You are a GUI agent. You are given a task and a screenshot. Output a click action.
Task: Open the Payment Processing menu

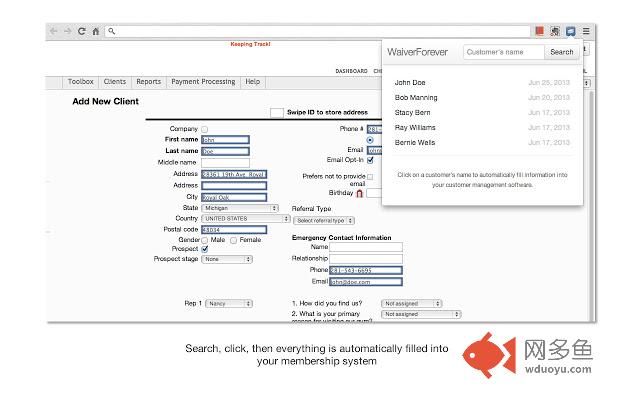[203, 82]
